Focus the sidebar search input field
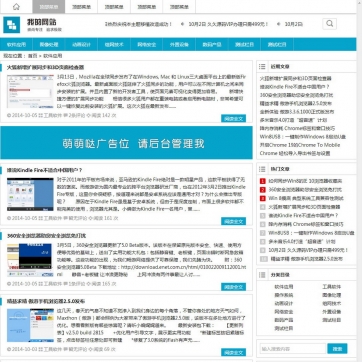This screenshot has height=362, width=362. click(293, 349)
